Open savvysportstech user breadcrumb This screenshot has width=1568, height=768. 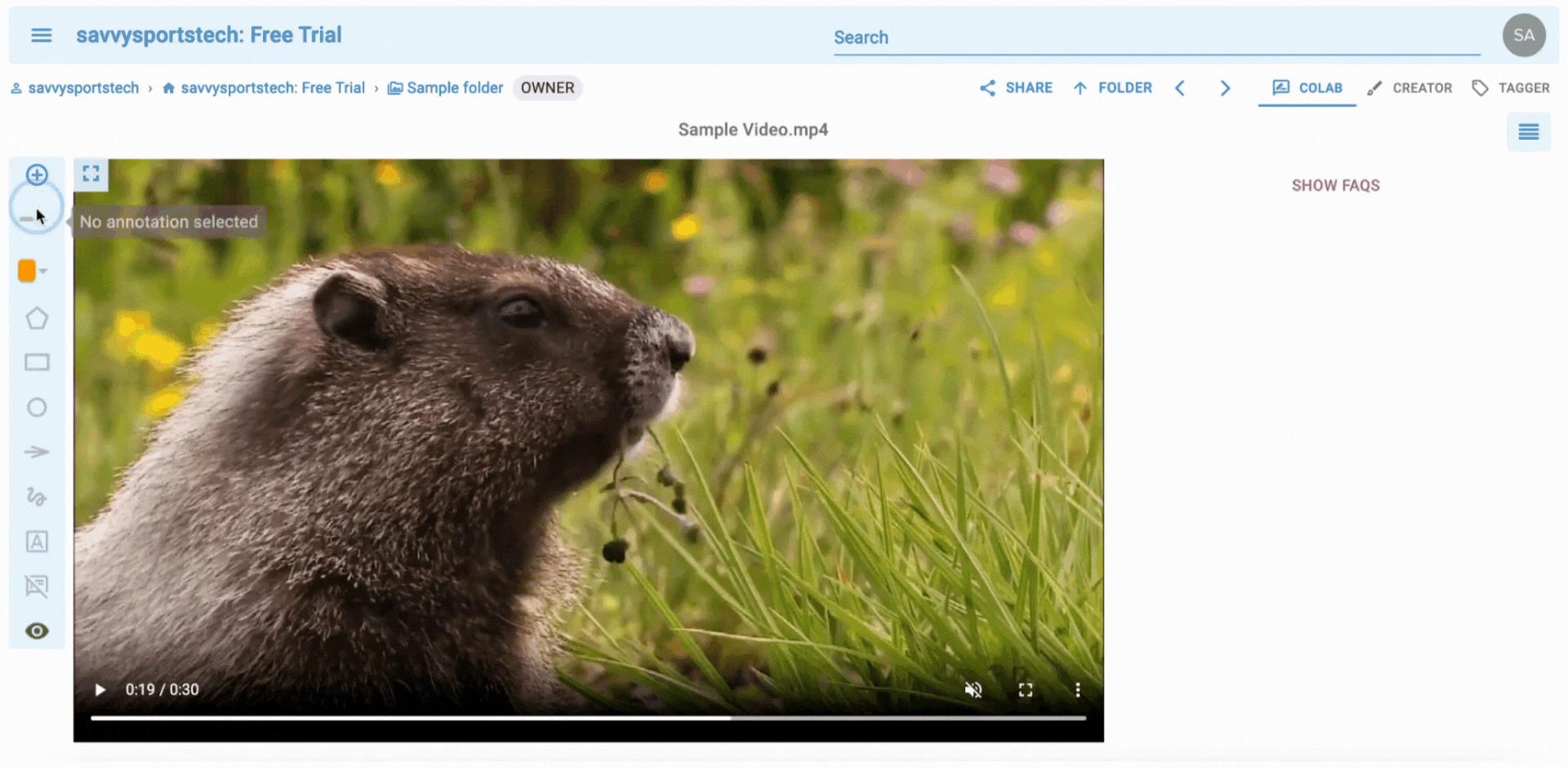pos(75,87)
